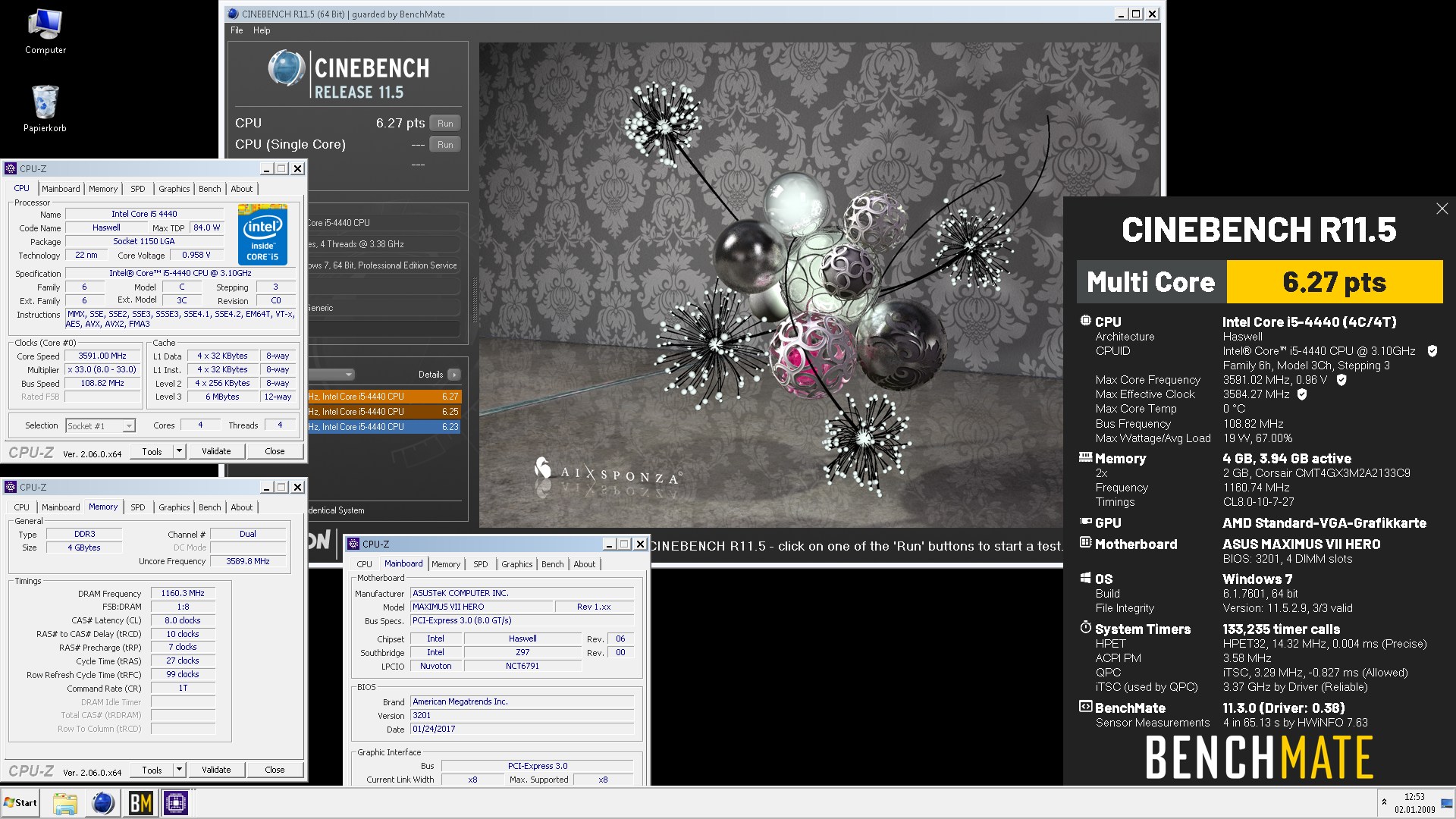Switch to Bench tab in top CPU-Z
Screen dimensions: 1456x819
210,189
